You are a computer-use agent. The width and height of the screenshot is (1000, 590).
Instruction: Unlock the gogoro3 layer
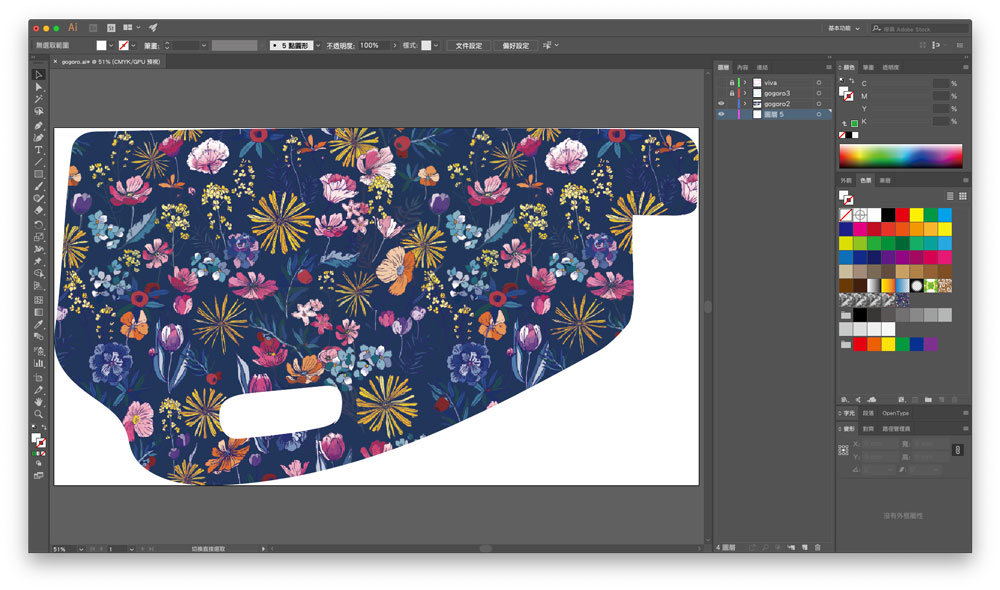(x=731, y=93)
